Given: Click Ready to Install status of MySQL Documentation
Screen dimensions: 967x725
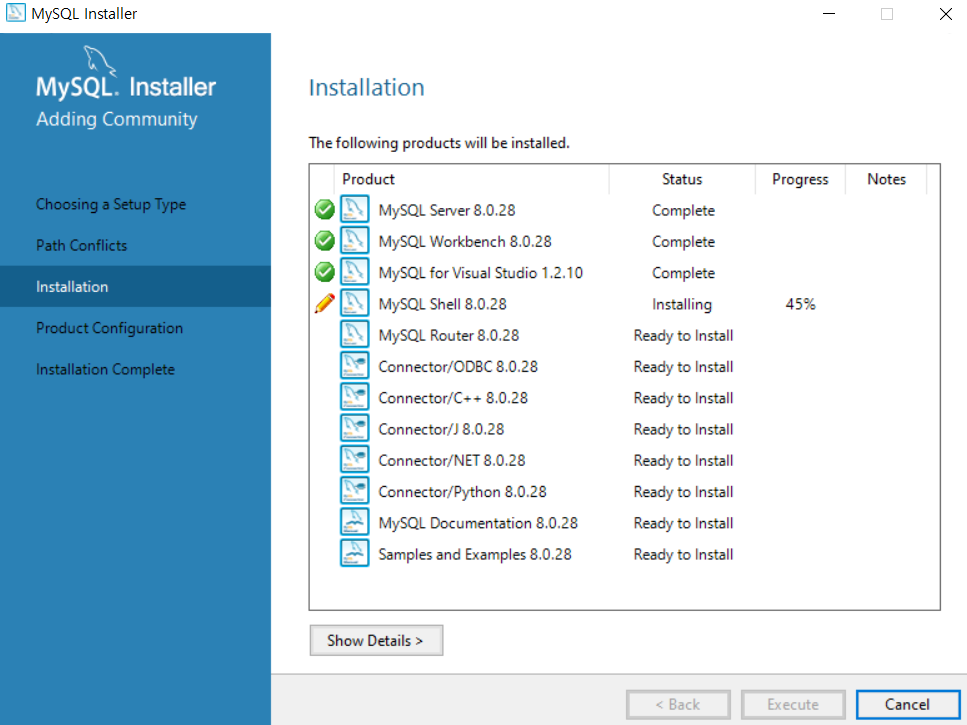Looking at the screenshot, I should [x=683, y=523].
